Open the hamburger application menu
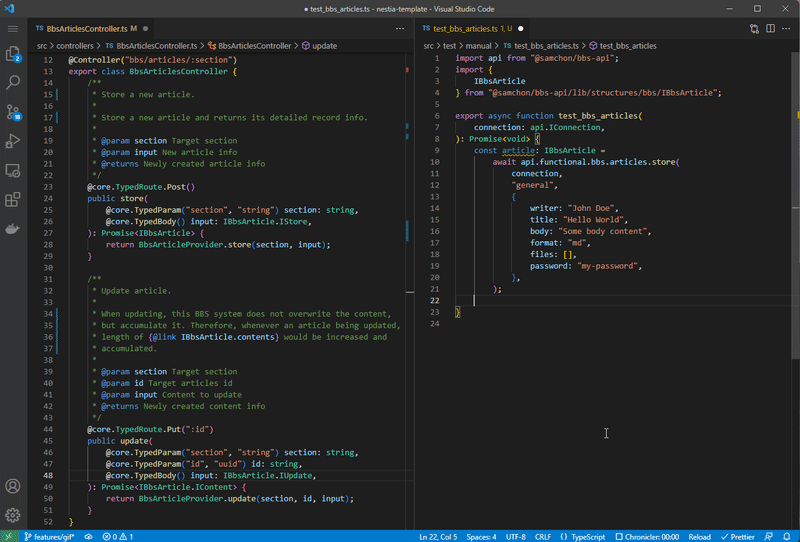The height and width of the screenshot is (542, 800). click(13, 29)
